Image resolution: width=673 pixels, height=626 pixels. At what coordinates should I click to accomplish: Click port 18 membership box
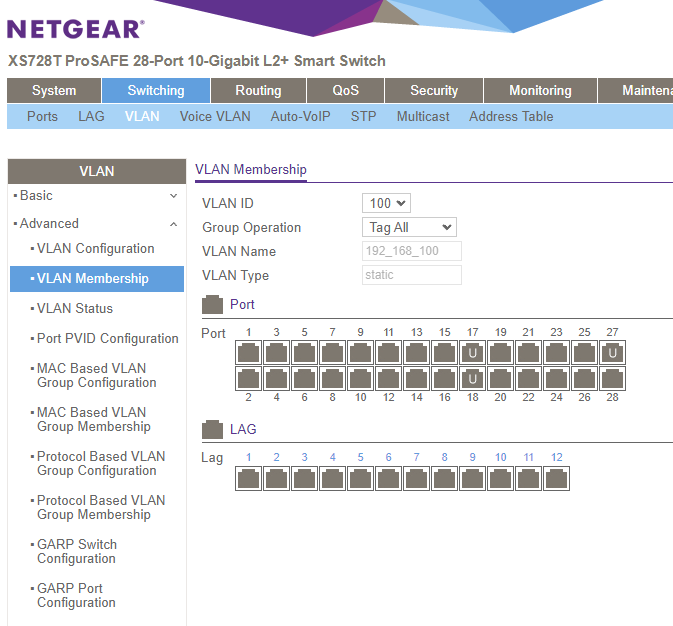[x=473, y=379]
